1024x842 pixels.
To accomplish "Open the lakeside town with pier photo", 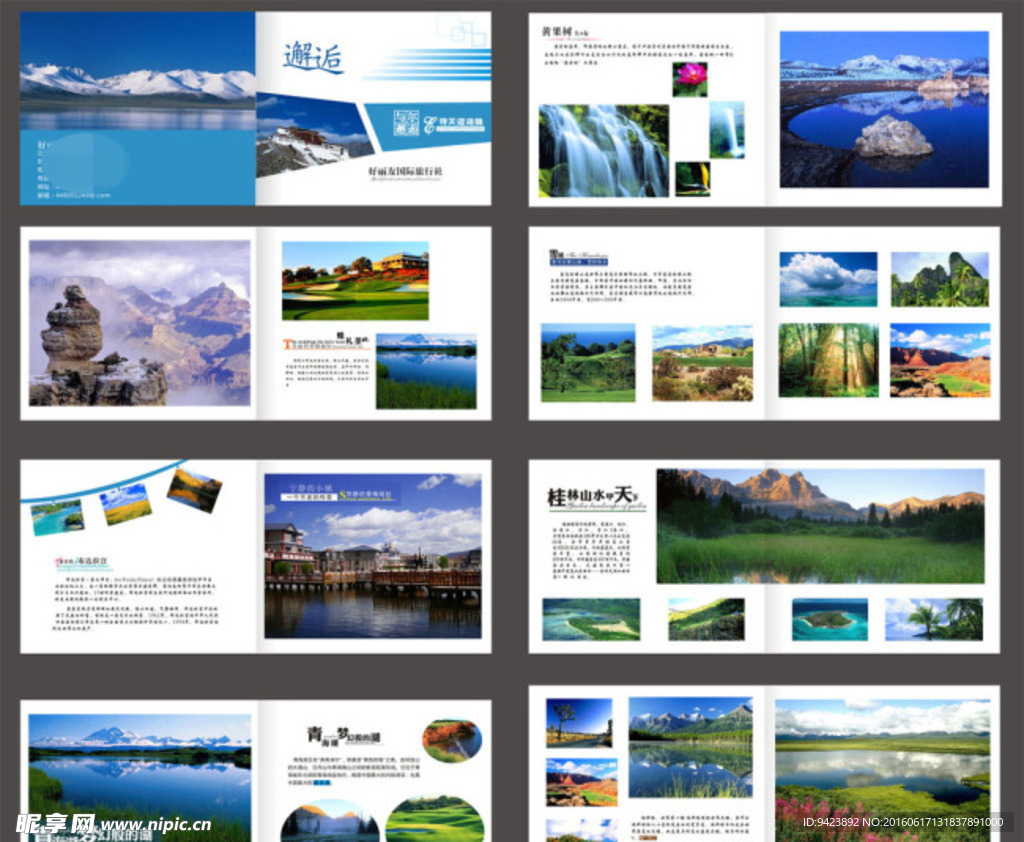I will click(x=373, y=556).
